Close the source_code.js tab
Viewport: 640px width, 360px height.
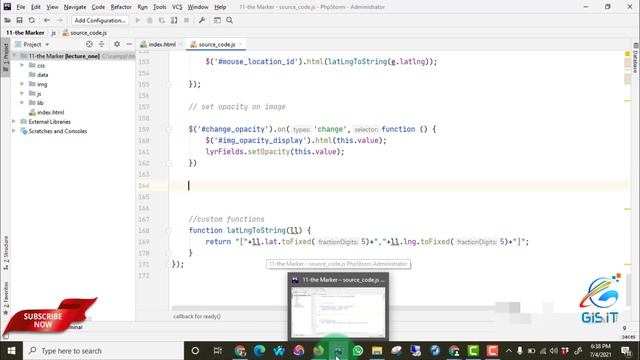click(x=241, y=44)
